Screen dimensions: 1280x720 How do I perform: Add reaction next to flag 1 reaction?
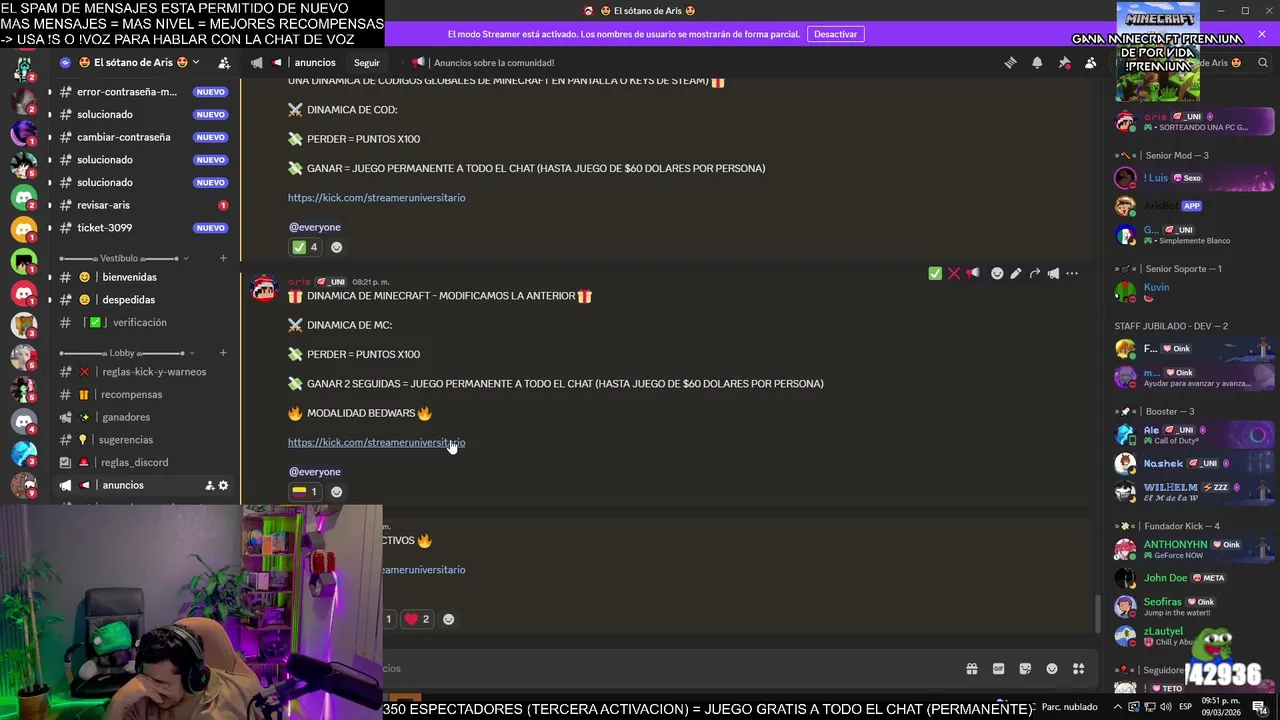(336, 492)
